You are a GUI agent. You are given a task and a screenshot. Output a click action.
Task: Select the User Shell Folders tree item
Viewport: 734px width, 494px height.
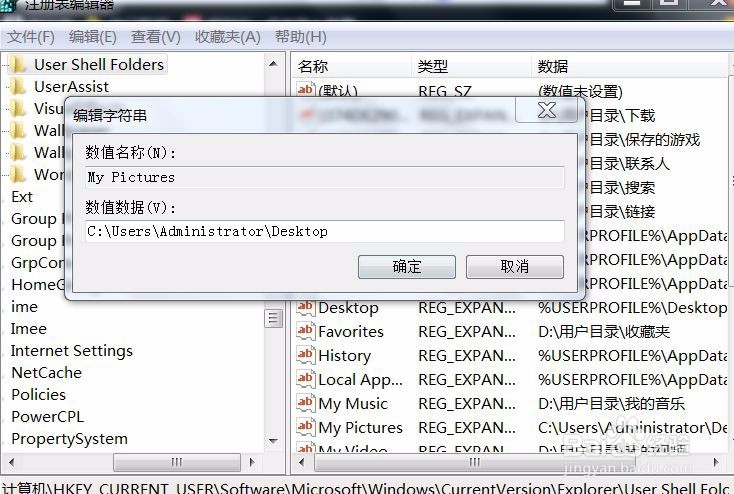99,64
